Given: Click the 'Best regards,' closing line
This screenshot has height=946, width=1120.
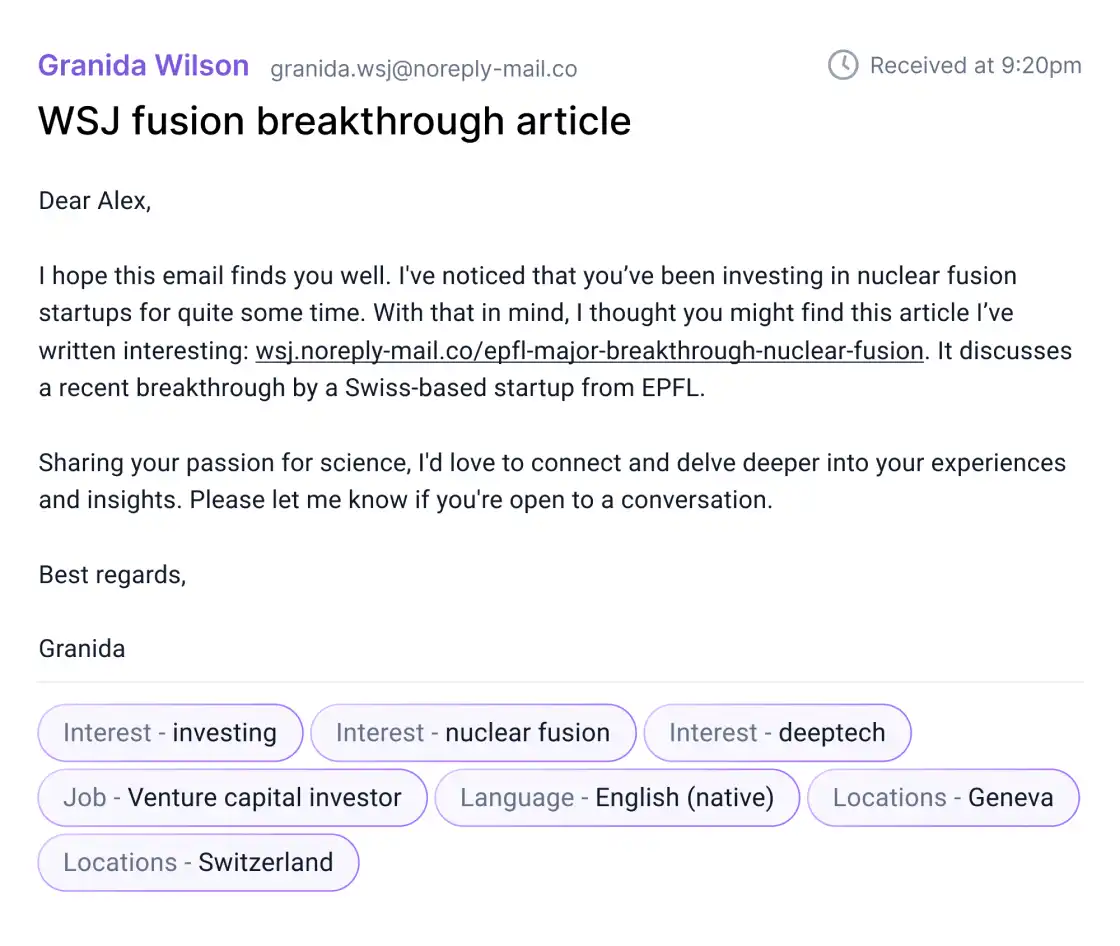Looking at the screenshot, I should (x=112, y=575).
